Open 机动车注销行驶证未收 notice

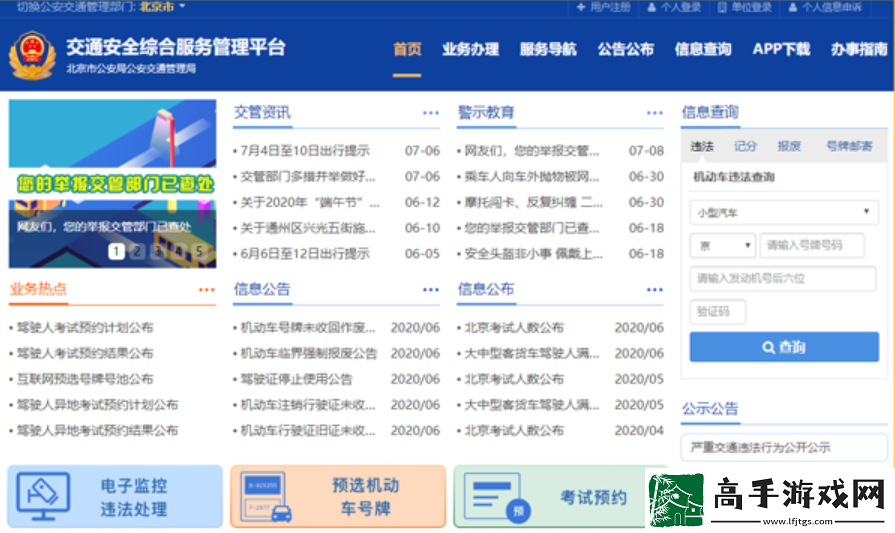[308, 405]
